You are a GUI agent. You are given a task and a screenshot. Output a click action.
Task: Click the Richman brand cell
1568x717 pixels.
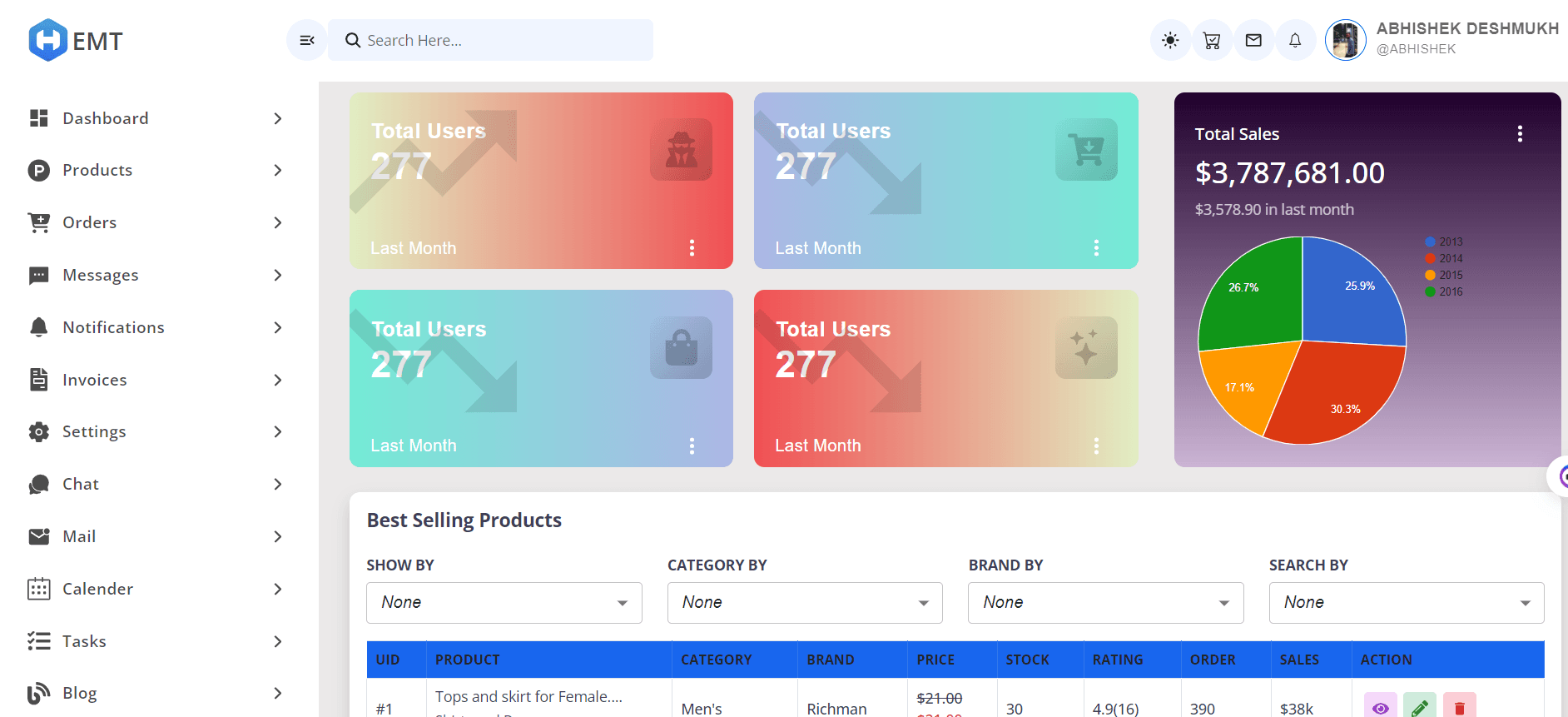(x=836, y=709)
